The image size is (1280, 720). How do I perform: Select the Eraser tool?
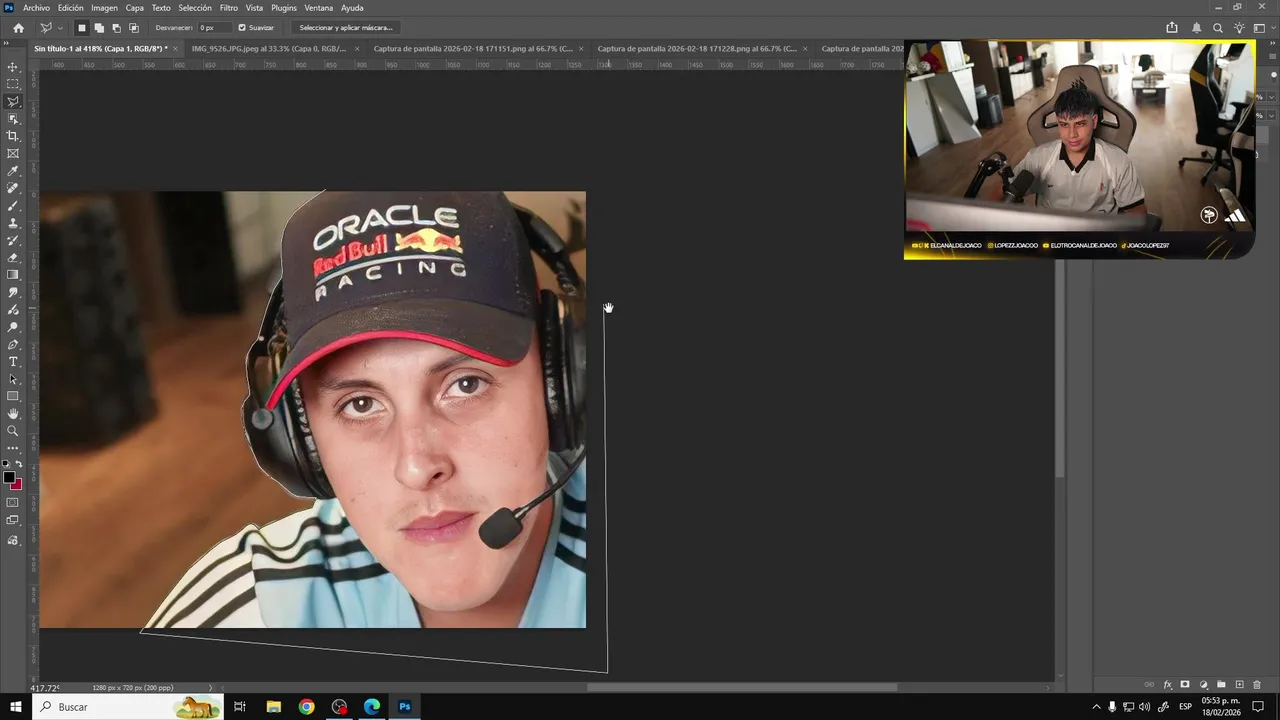pyautogui.click(x=13, y=258)
